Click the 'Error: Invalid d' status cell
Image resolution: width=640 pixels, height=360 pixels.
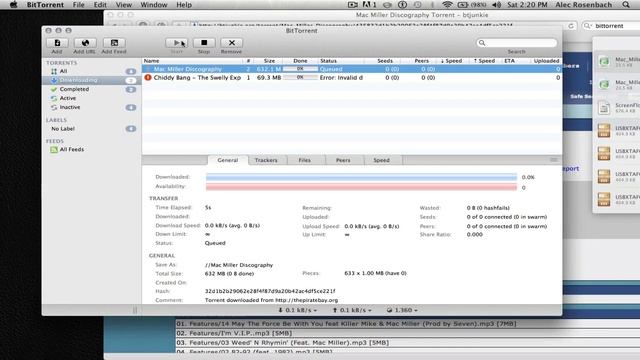[341, 78]
